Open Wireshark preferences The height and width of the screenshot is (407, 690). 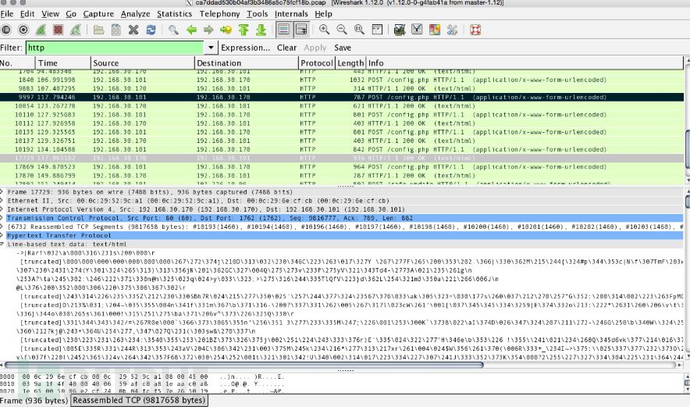452,30
